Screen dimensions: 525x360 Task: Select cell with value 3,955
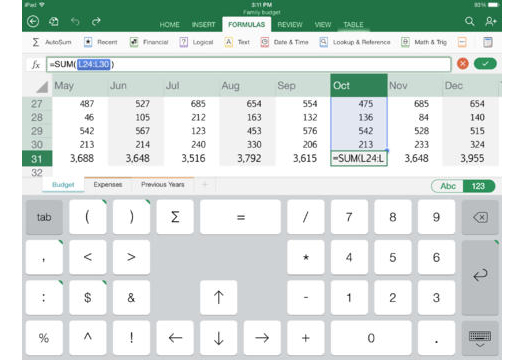470,158
